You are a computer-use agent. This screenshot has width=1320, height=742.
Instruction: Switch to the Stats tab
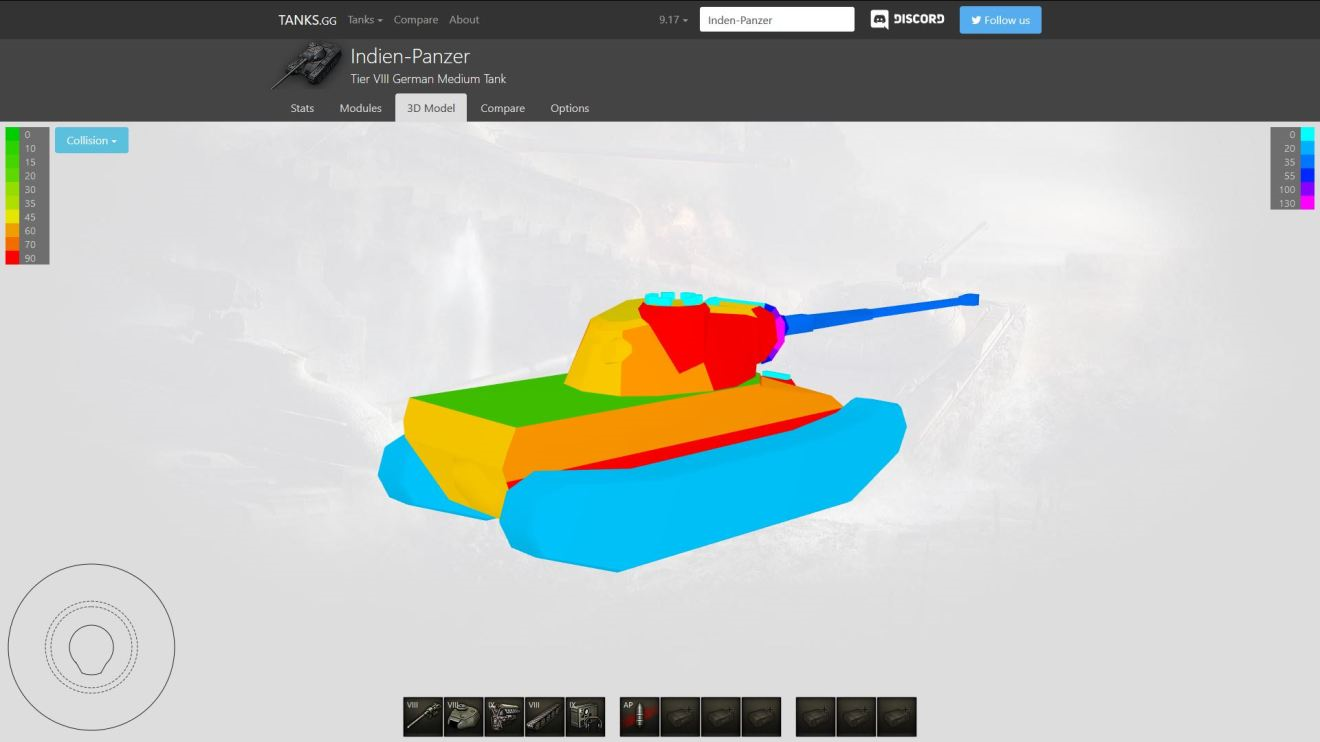pos(302,108)
